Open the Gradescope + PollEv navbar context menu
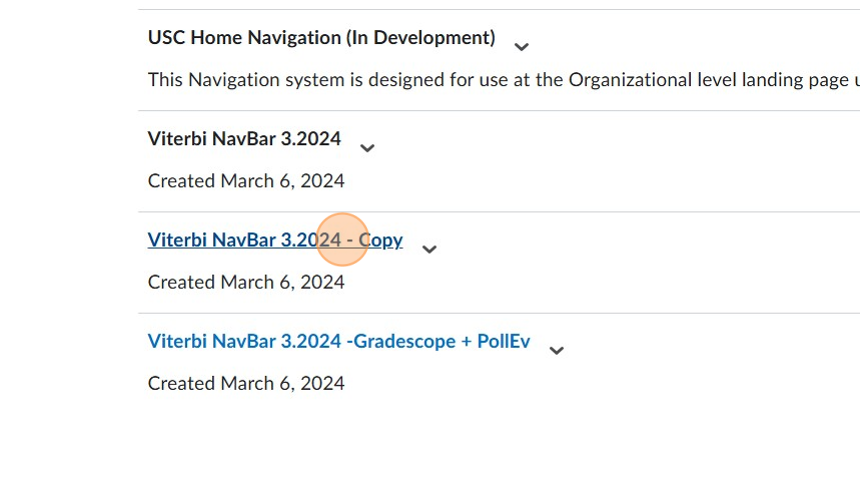The width and height of the screenshot is (860, 482). [x=557, y=350]
